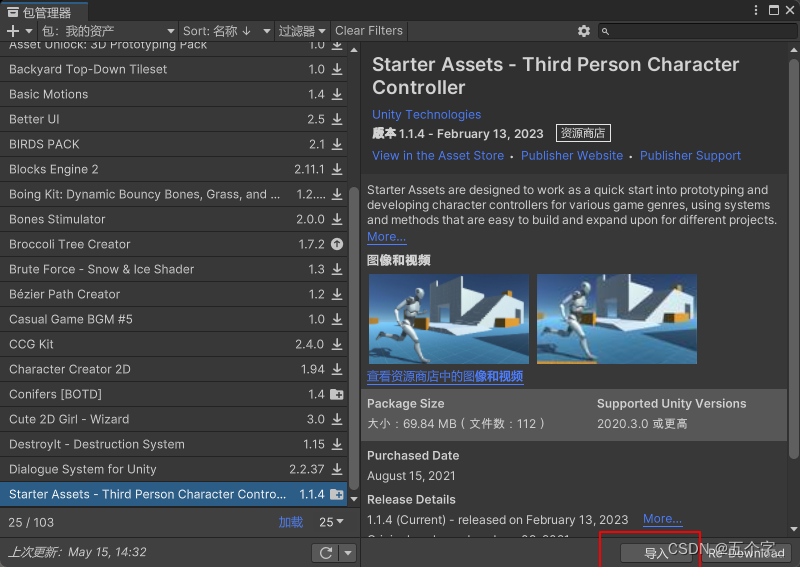Open first running character preview thumbnail
The height and width of the screenshot is (567, 800).
point(449,319)
